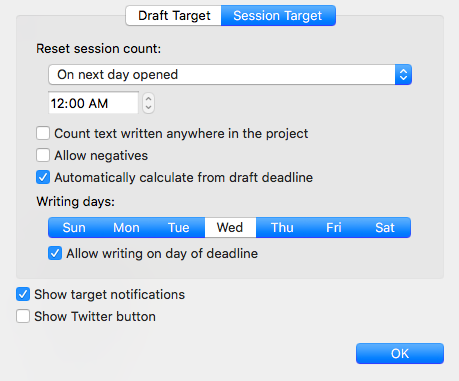Switch to the Draft Target tab
The width and height of the screenshot is (459, 381).
click(174, 16)
